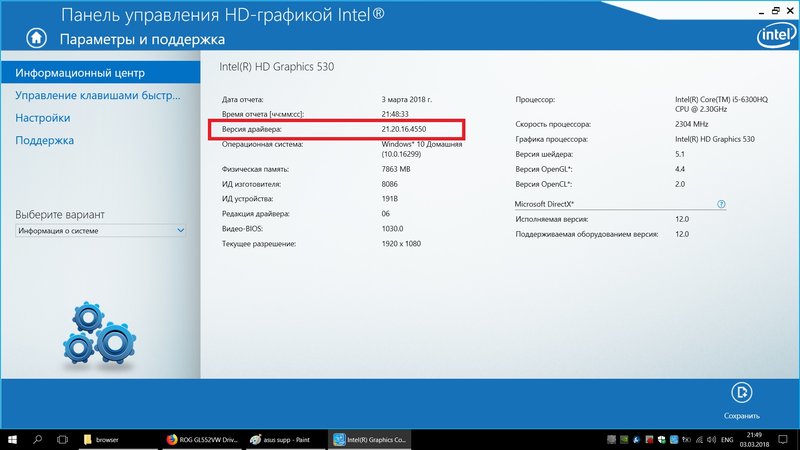Open the action center notifications icon

tap(783, 439)
